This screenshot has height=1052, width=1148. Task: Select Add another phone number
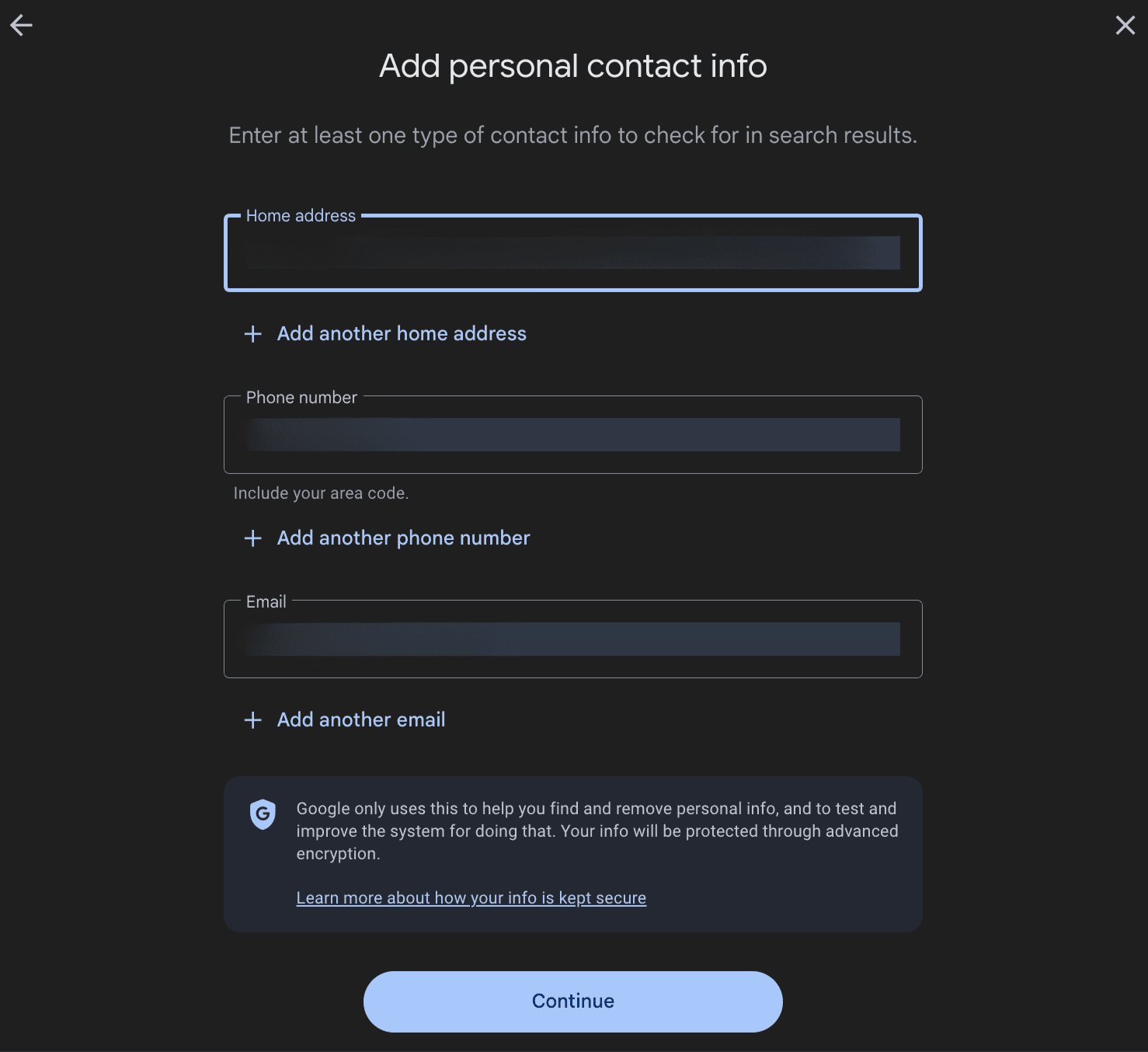[x=402, y=538]
